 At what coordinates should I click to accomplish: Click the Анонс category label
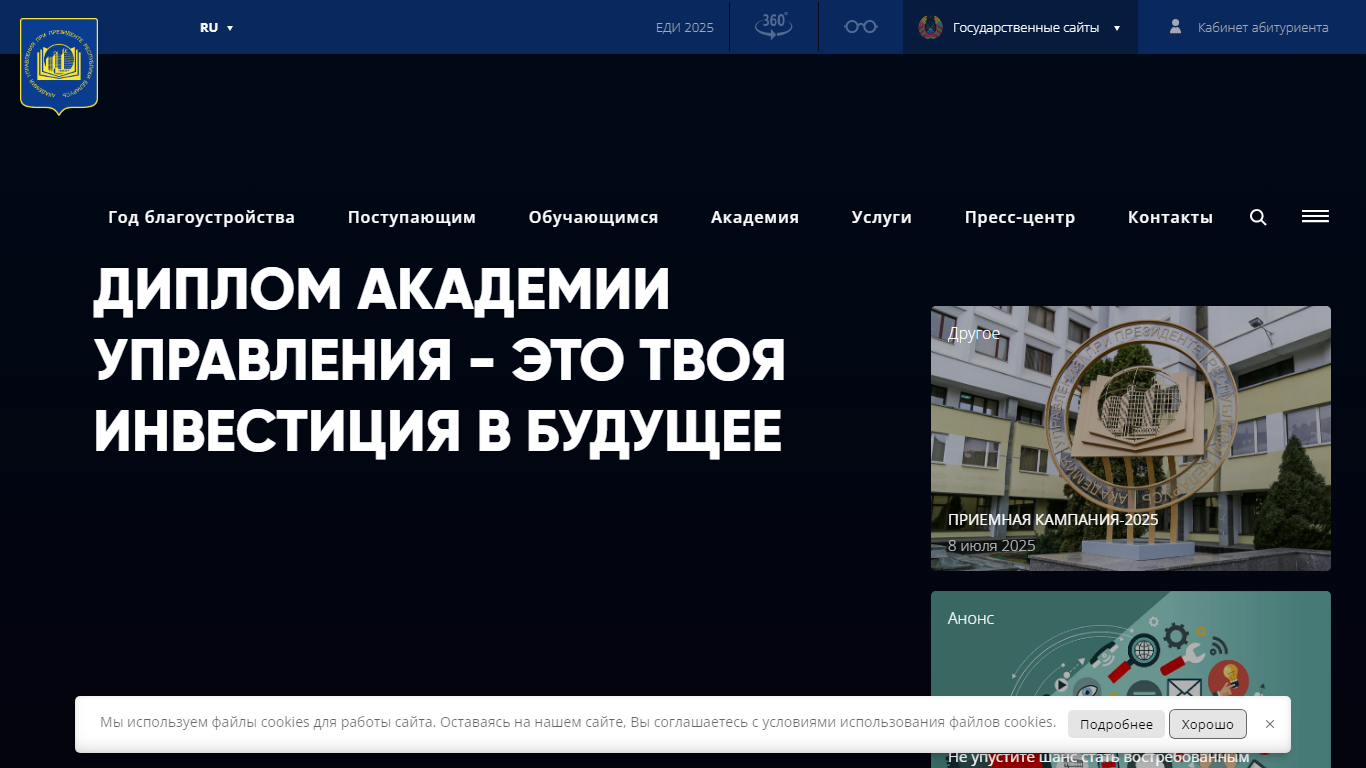tap(971, 619)
